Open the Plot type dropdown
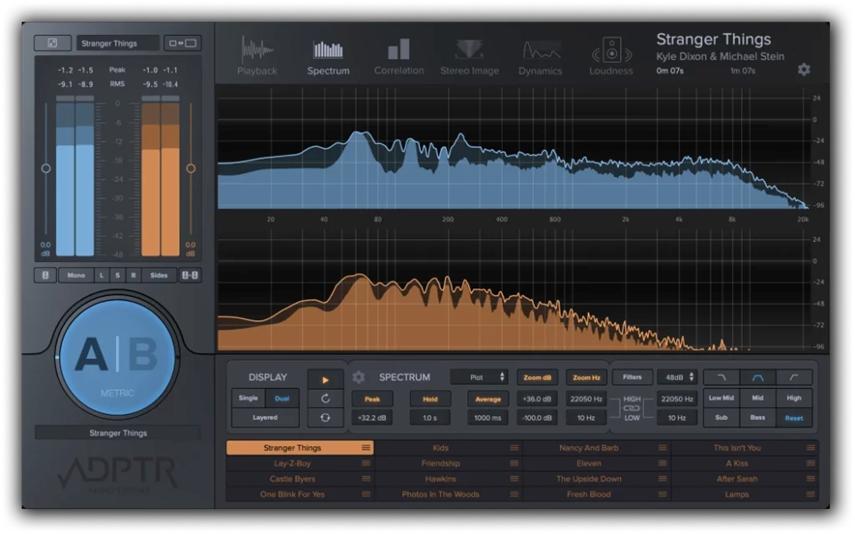 point(479,377)
